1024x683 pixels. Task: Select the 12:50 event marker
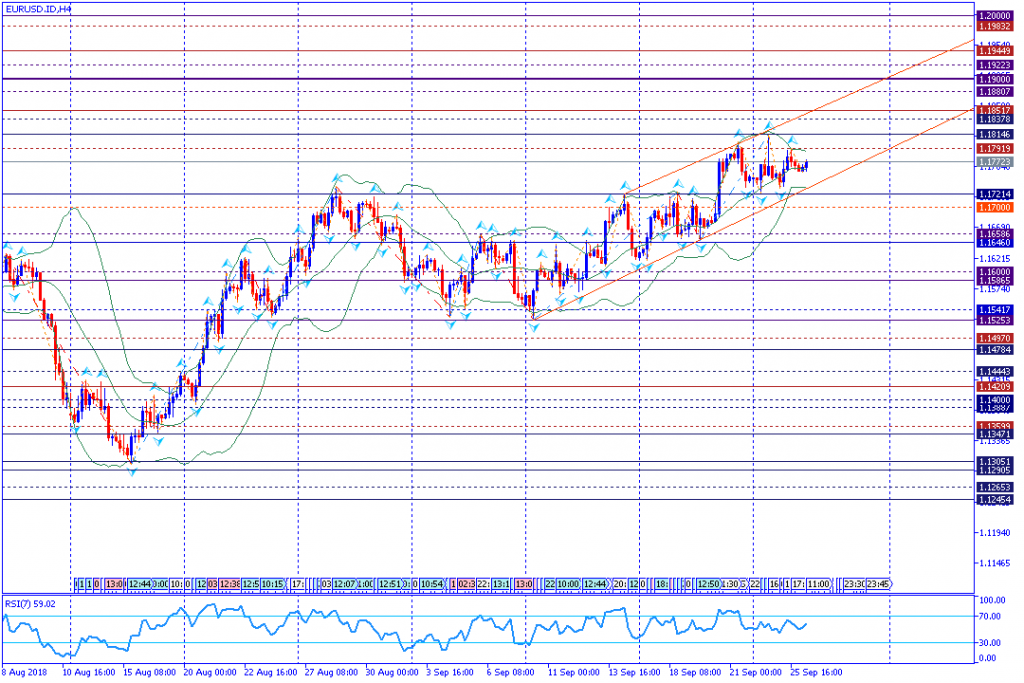point(708,583)
